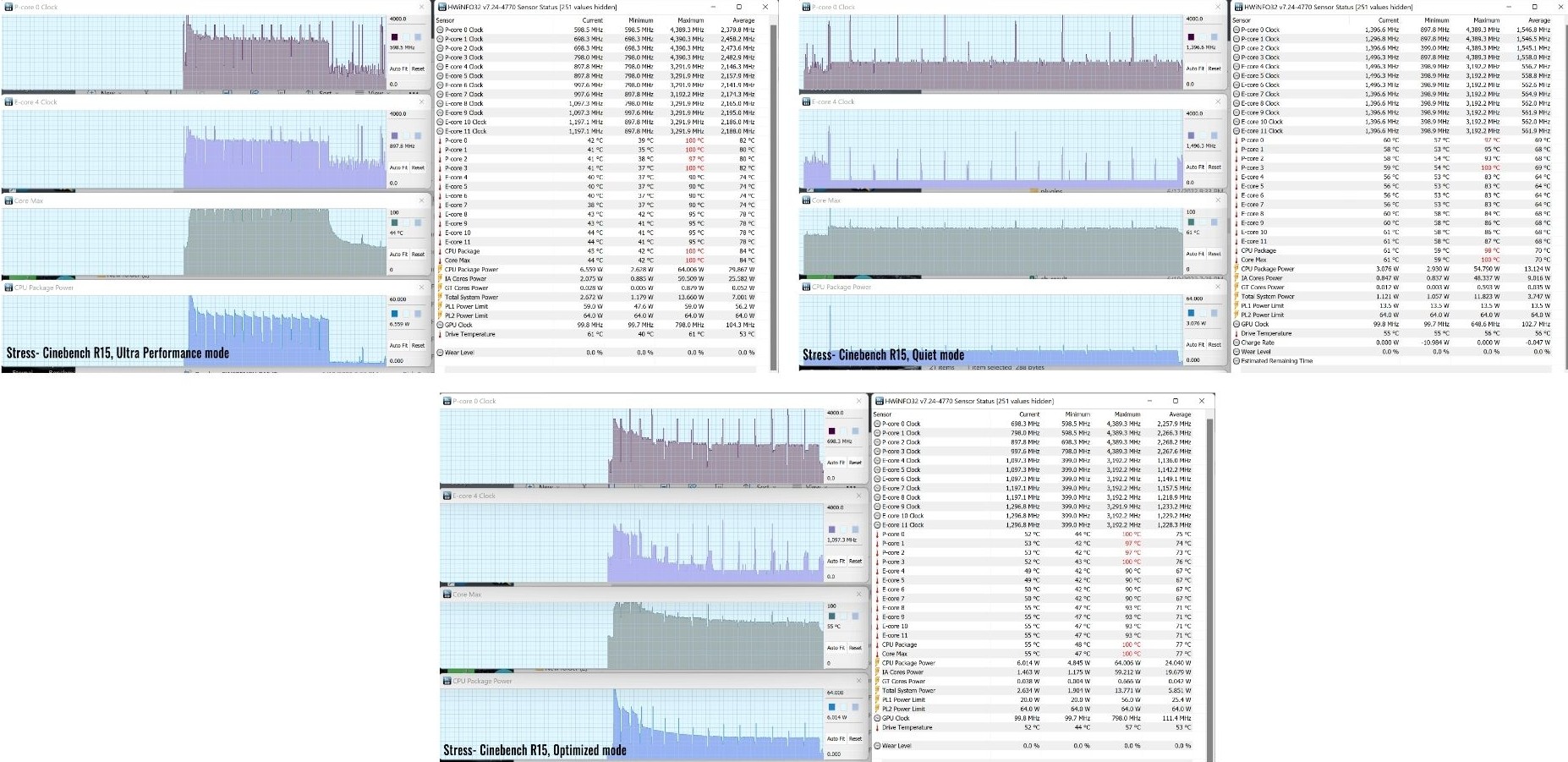The height and width of the screenshot is (762, 1568).
Task: Click HWiNFO icon on Ultra Performance Core Max graph
Action: coord(8,201)
